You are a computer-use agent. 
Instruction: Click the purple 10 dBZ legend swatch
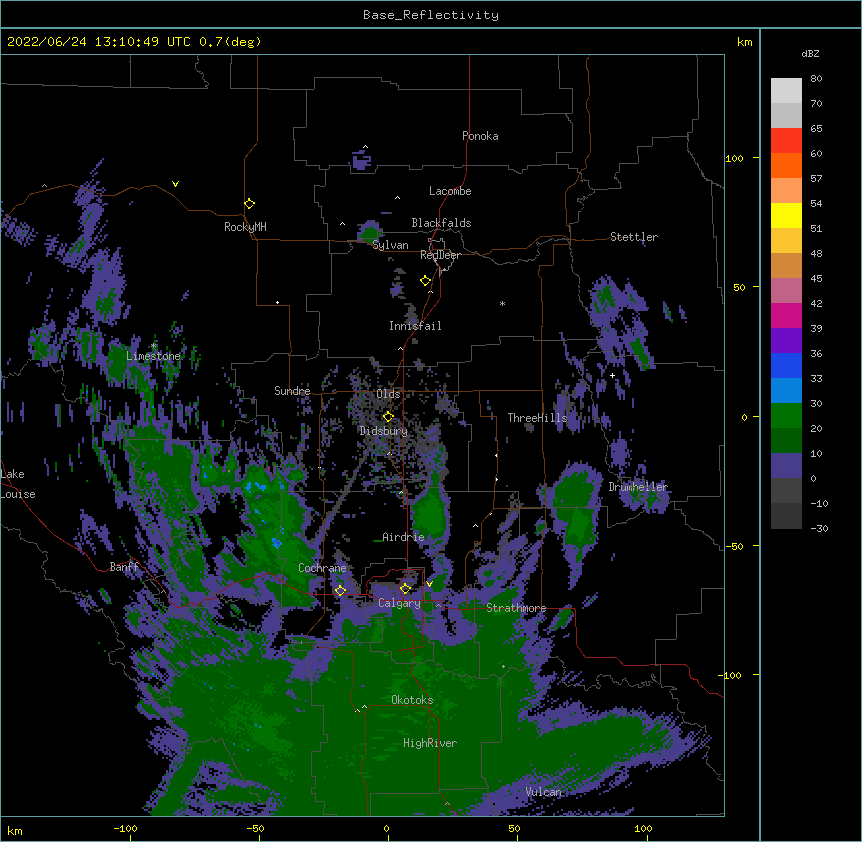[x=786, y=466]
